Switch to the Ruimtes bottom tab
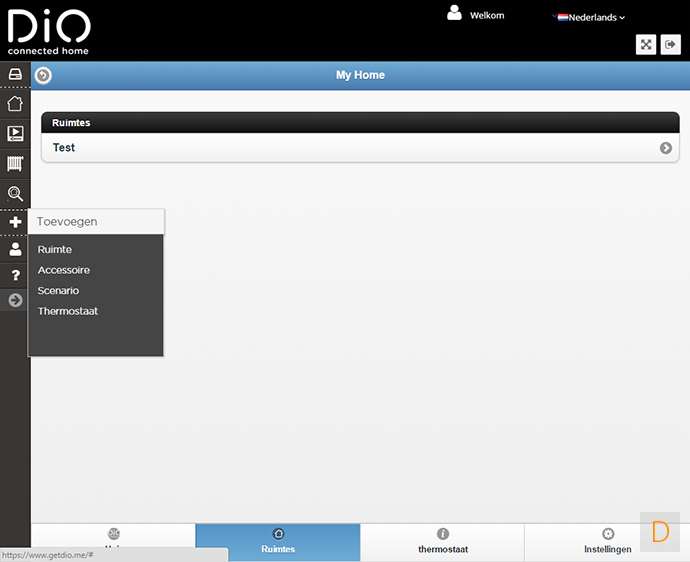The height and width of the screenshot is (562, 690). click(278, 542)
